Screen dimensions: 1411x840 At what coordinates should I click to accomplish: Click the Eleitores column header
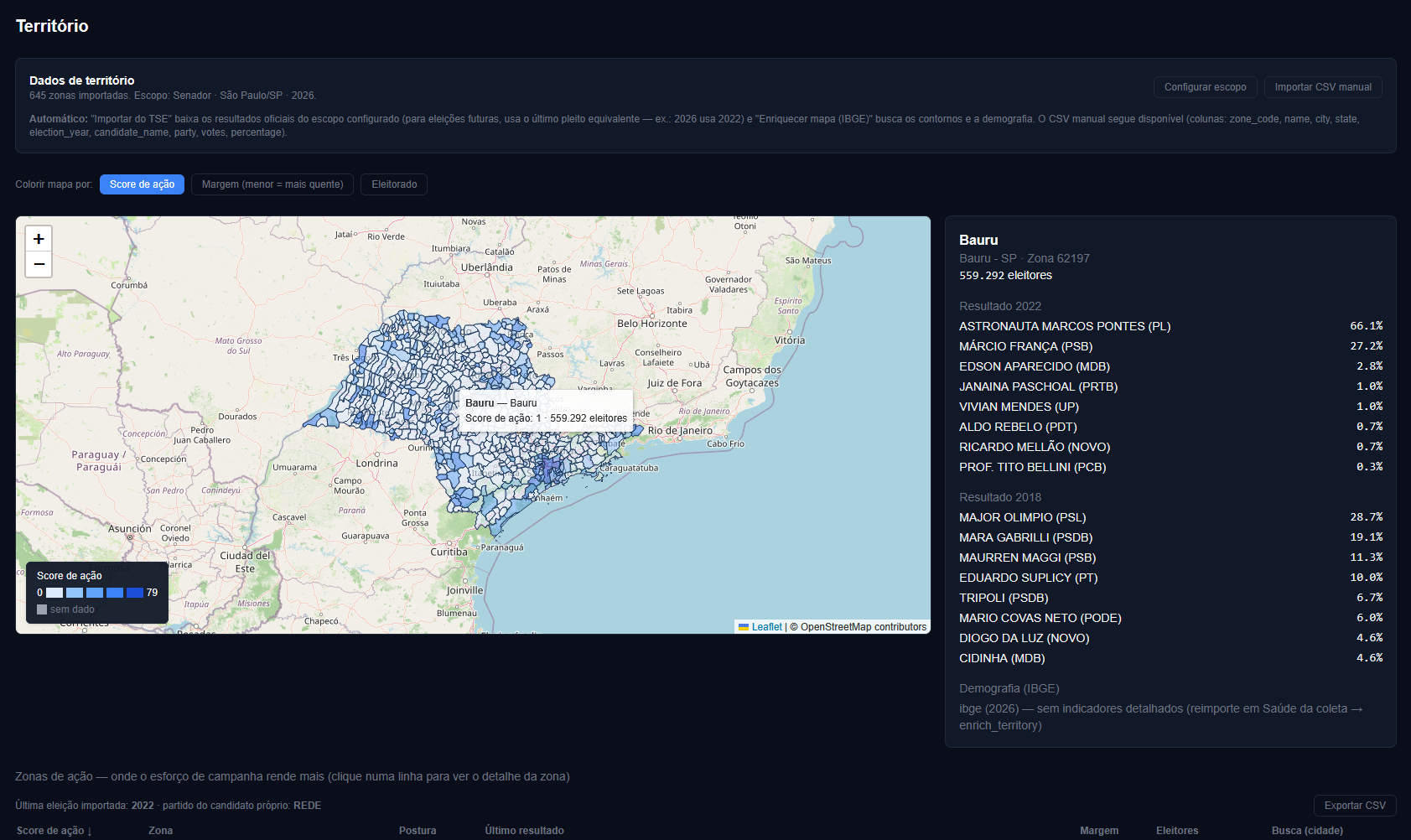tap(1177, 831)
